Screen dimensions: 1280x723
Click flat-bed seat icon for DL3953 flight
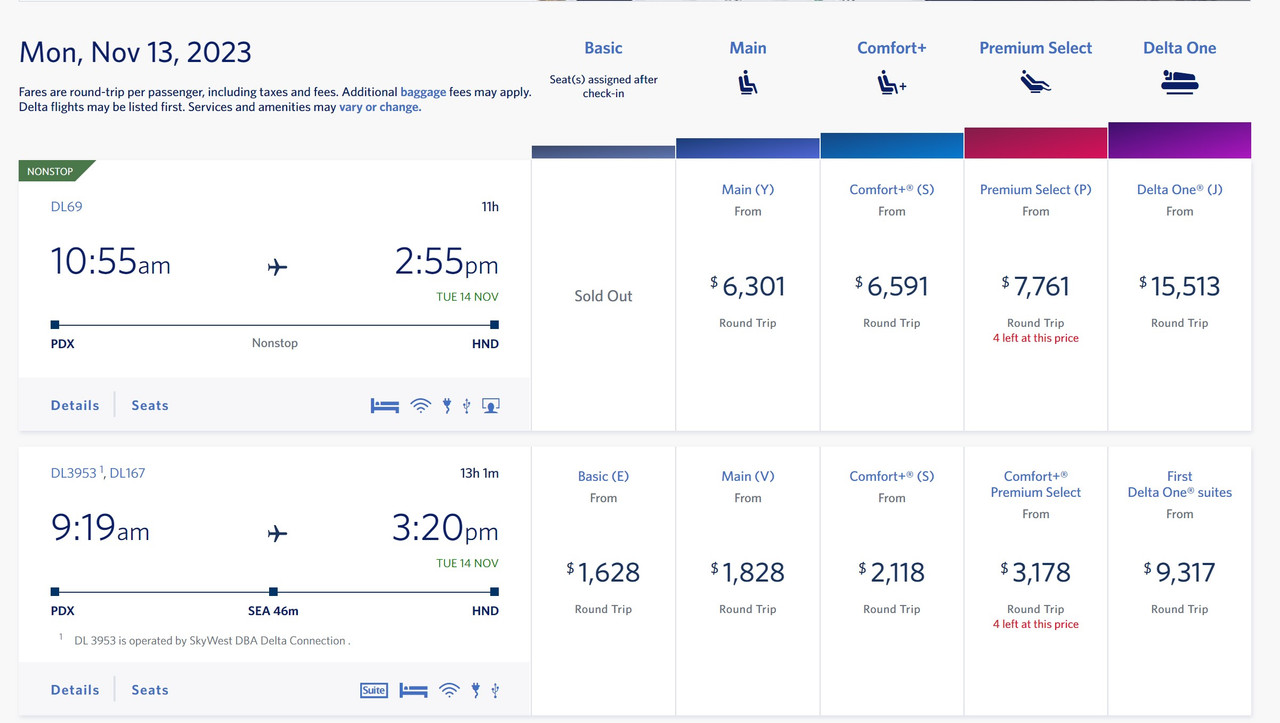(x=413, y=690)
